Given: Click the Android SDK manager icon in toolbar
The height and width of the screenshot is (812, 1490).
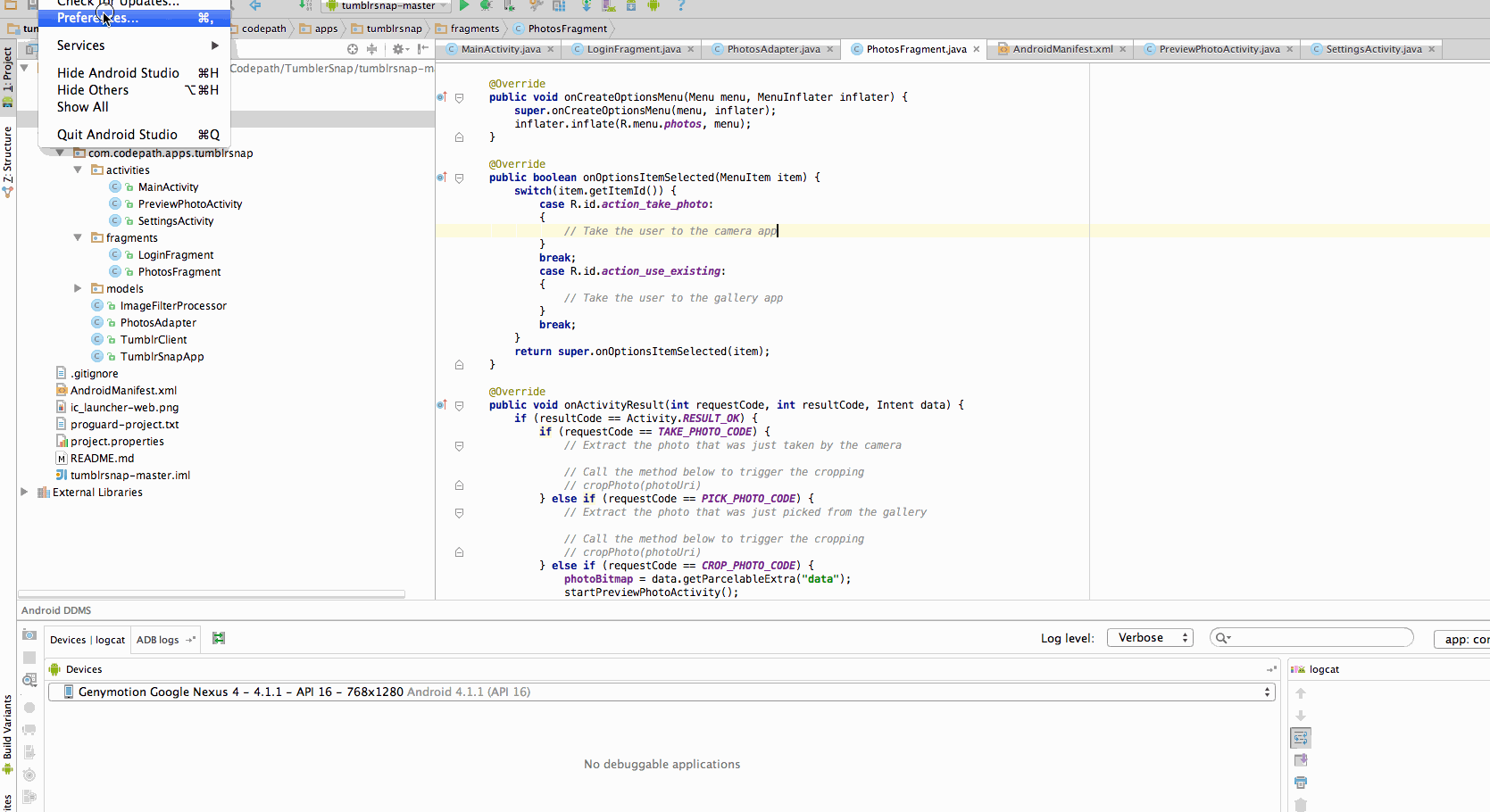Looking at the screenshot, I should pyautogui.click(x=631, y=5).
